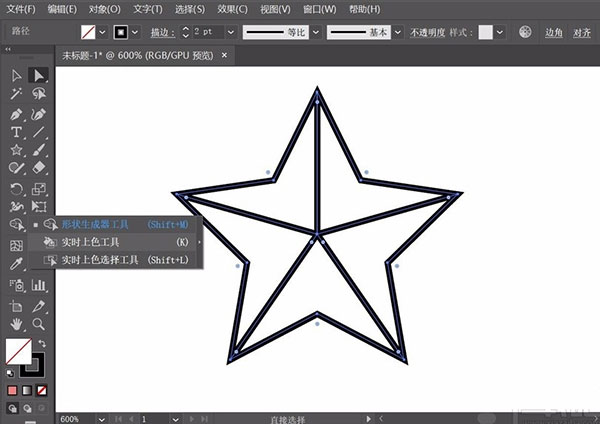Expand the 基本 brush definition dropdown
Image resolution: width=600 pixels, height=424 pixels.
(397, 32)
